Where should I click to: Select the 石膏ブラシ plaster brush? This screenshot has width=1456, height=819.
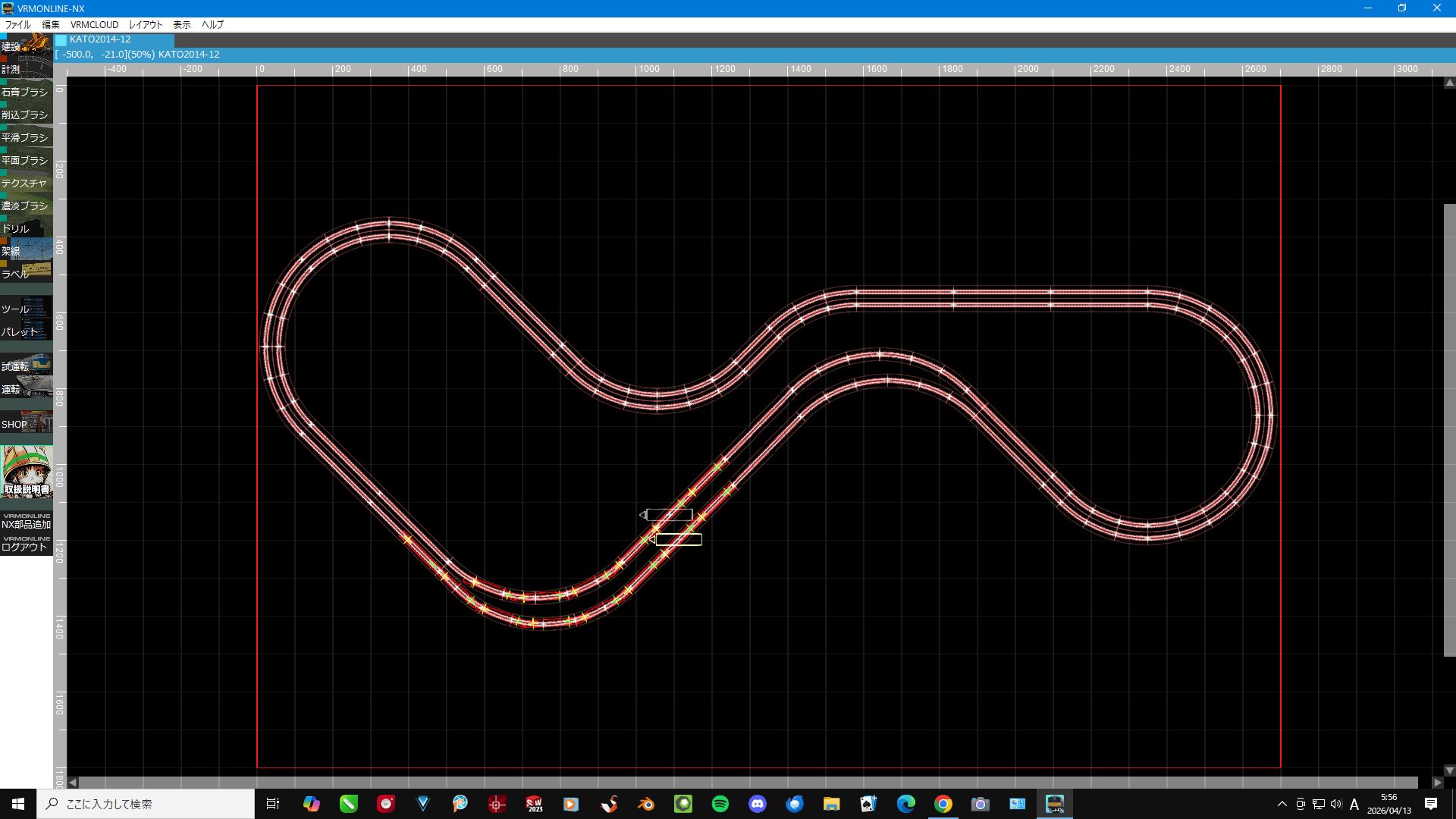[27, 91]
